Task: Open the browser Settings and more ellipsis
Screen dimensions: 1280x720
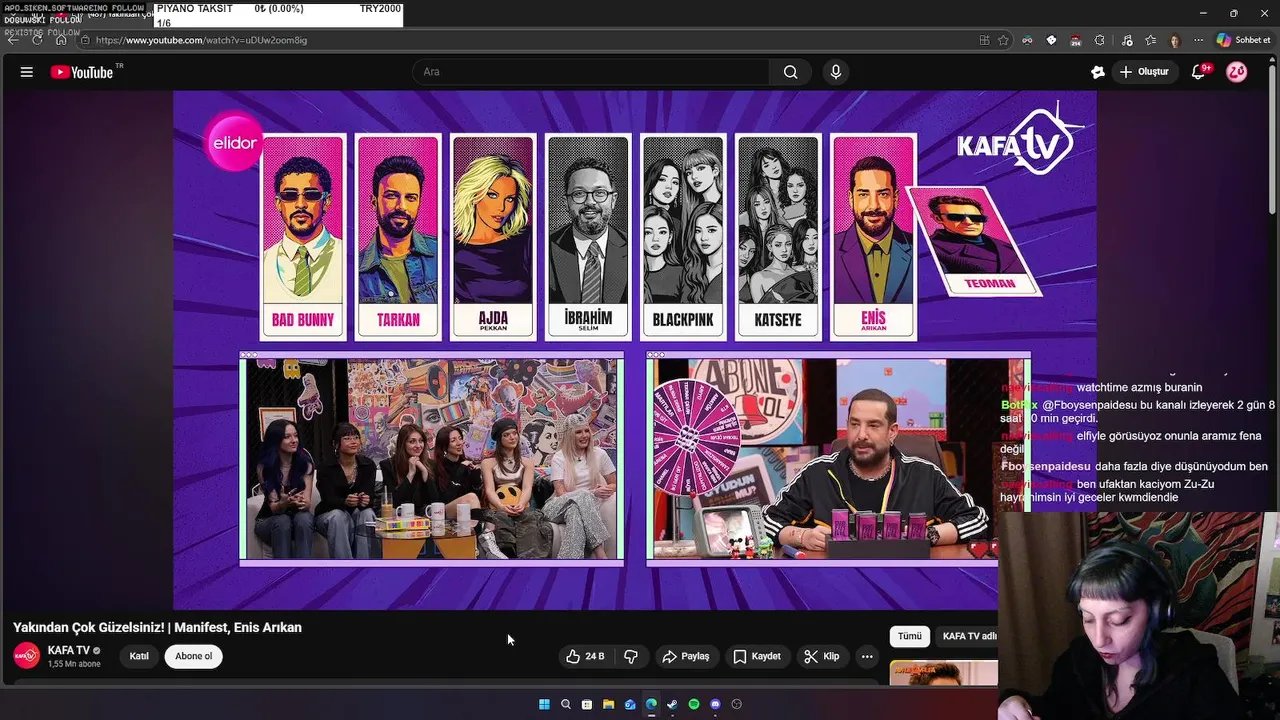Action: 1198,40
